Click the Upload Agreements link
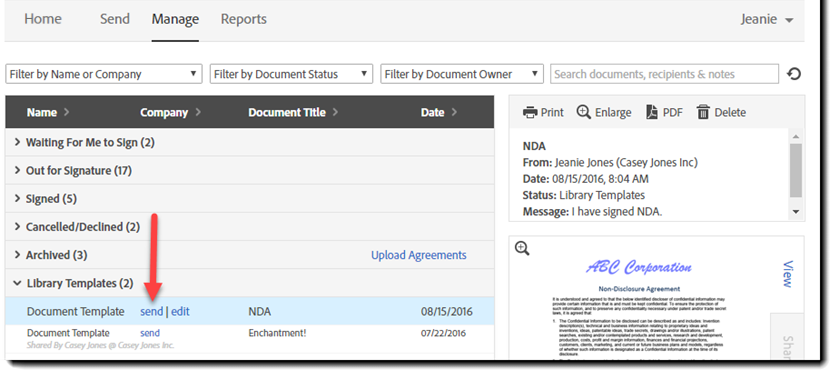Image resolution: width=830 pixels, height=370 pixels. (419, 255)
